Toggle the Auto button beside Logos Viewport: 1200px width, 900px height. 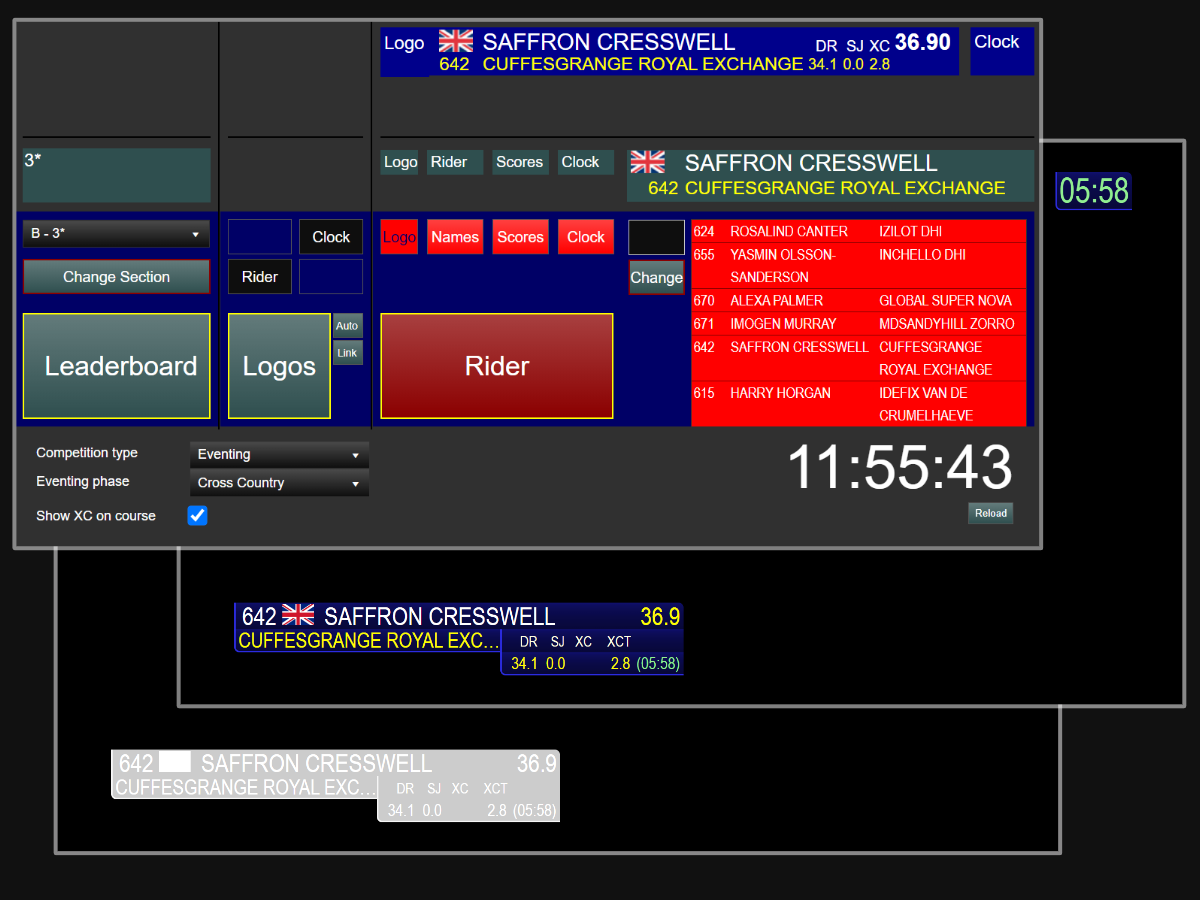point(347,326)
